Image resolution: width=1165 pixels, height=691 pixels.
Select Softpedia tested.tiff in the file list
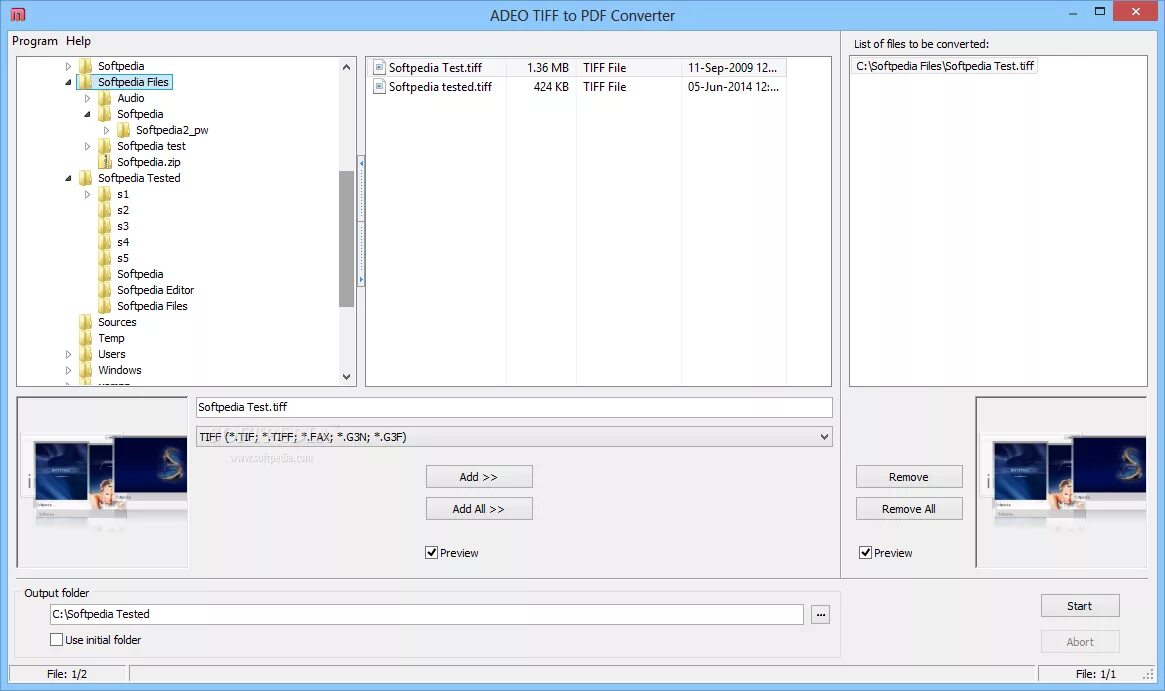tap(440, 87)
